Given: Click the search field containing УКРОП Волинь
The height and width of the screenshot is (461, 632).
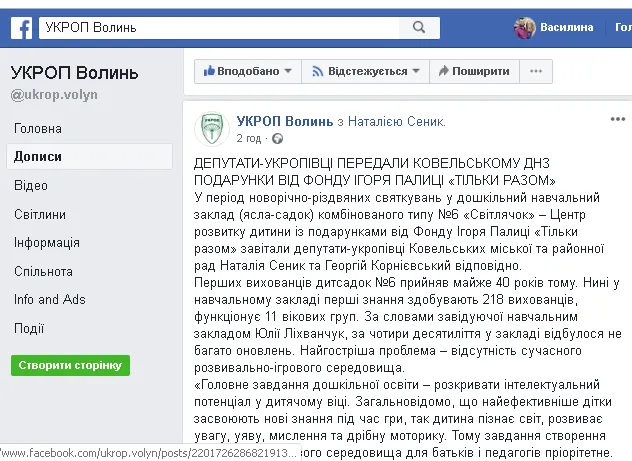Looking at the screenshot, I should point(219,28).
